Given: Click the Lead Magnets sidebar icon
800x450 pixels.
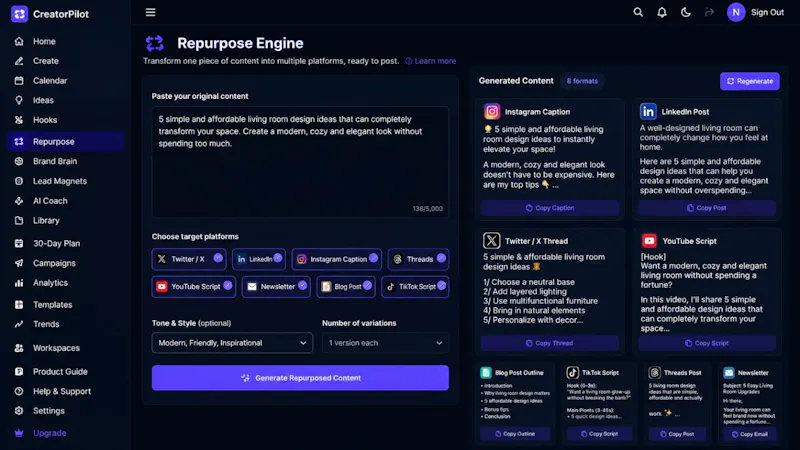Looking at the screenshot, I should pyautogui.click(x=19, y=181).
